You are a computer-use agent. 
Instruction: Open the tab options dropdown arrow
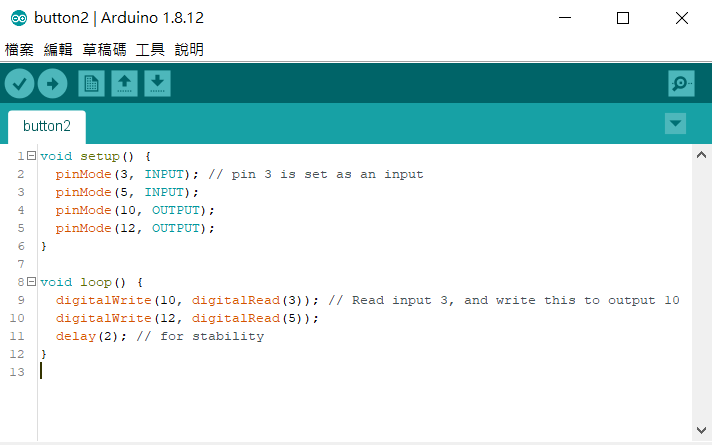pos(676,124)
